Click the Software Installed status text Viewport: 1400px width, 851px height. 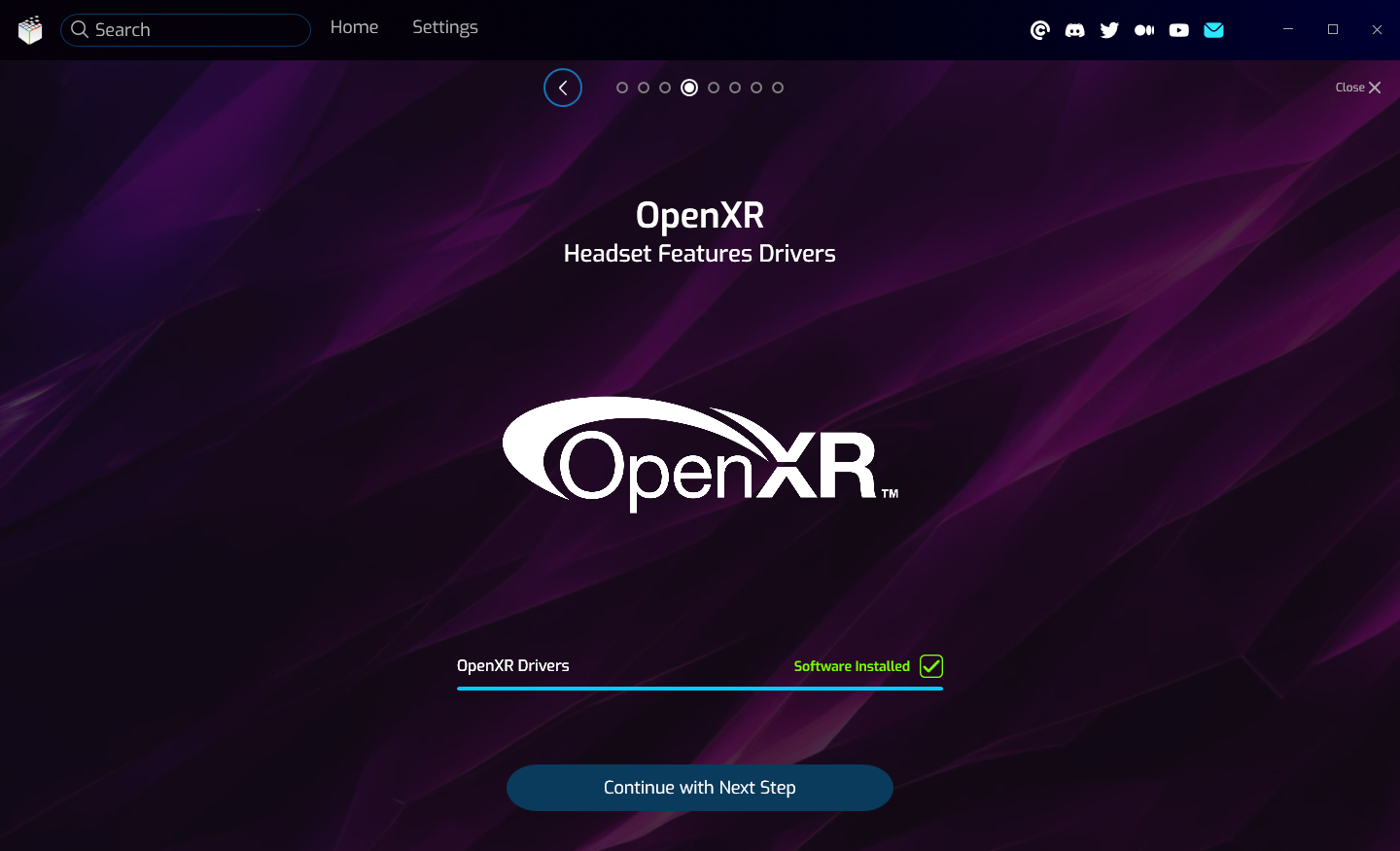click(x=852, y=666)
